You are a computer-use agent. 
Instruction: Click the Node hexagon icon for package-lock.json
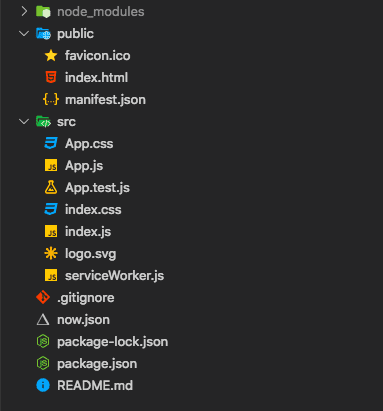[x=43, y=341]
